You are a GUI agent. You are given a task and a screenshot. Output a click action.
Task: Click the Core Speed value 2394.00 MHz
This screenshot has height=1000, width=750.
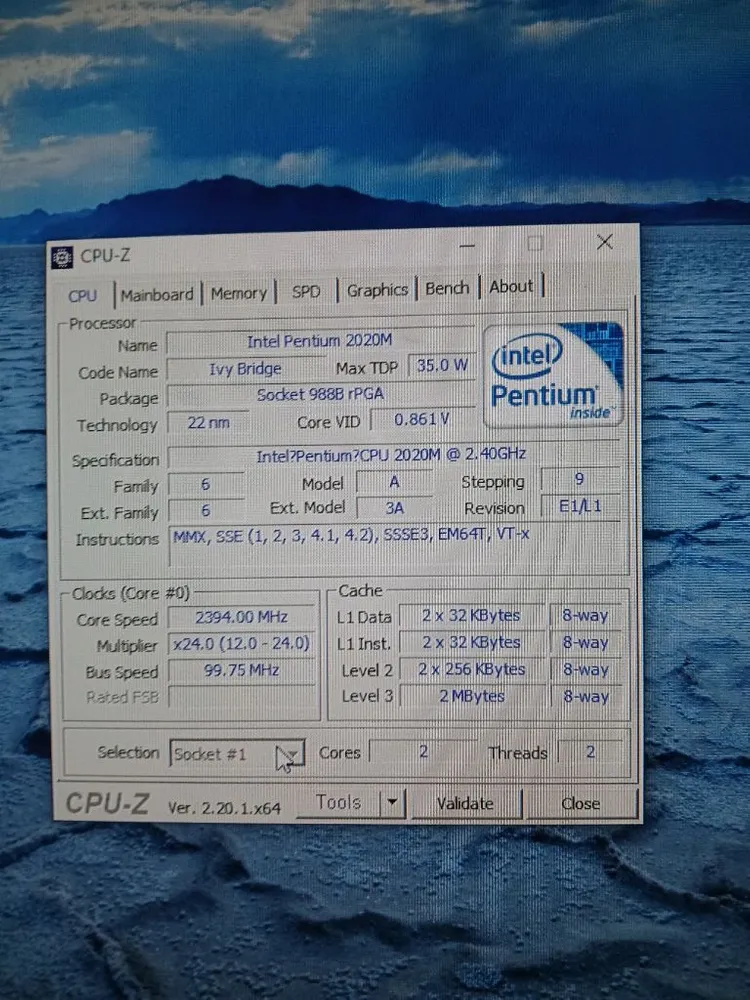click(242, 617)
